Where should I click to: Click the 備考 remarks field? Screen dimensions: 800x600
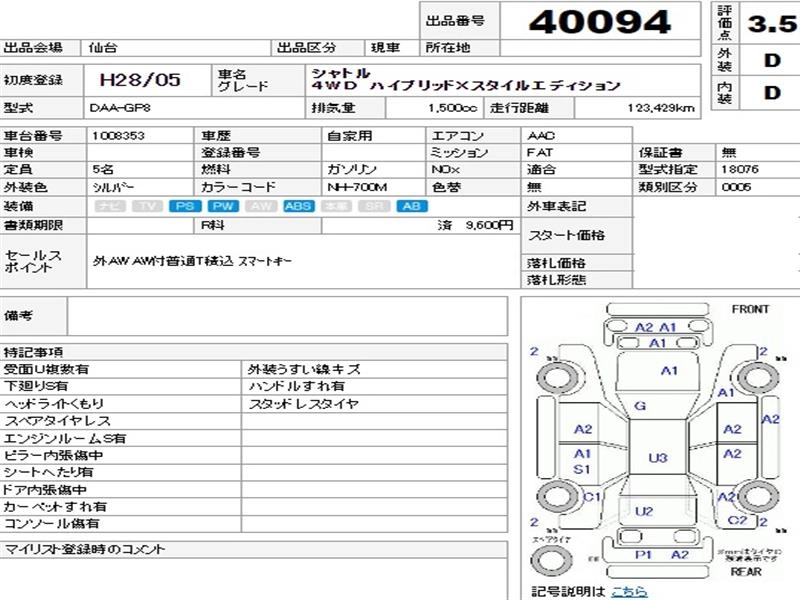(x=287, y=316)
